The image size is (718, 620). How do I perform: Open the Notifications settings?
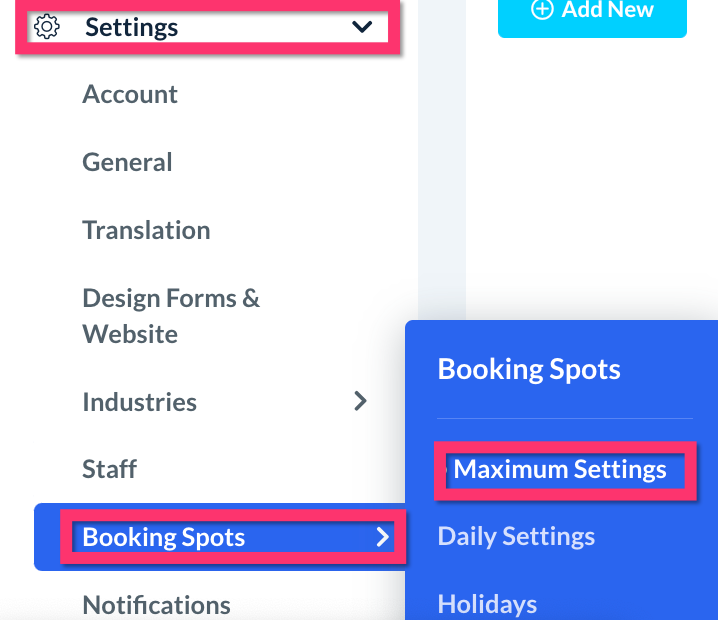coord(156,605)
